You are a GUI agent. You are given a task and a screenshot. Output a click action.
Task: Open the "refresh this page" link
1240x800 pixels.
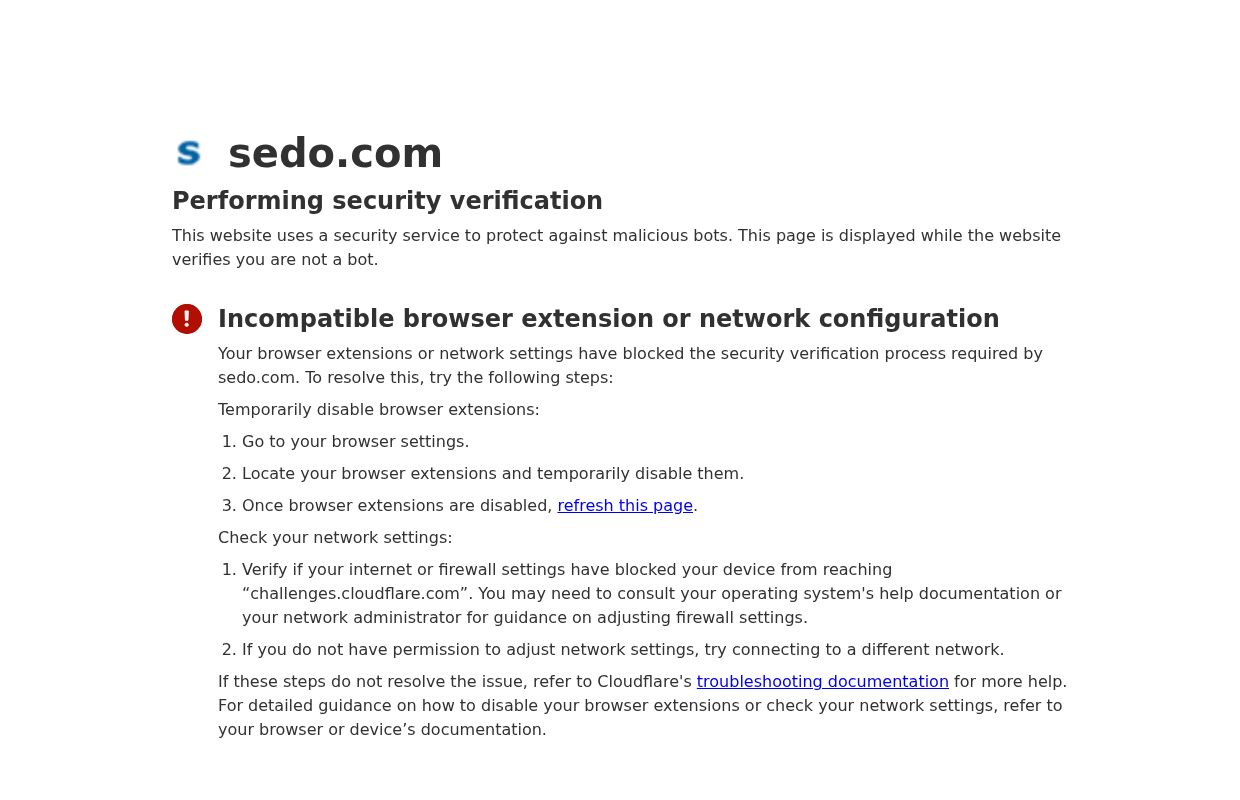[625, 506]
